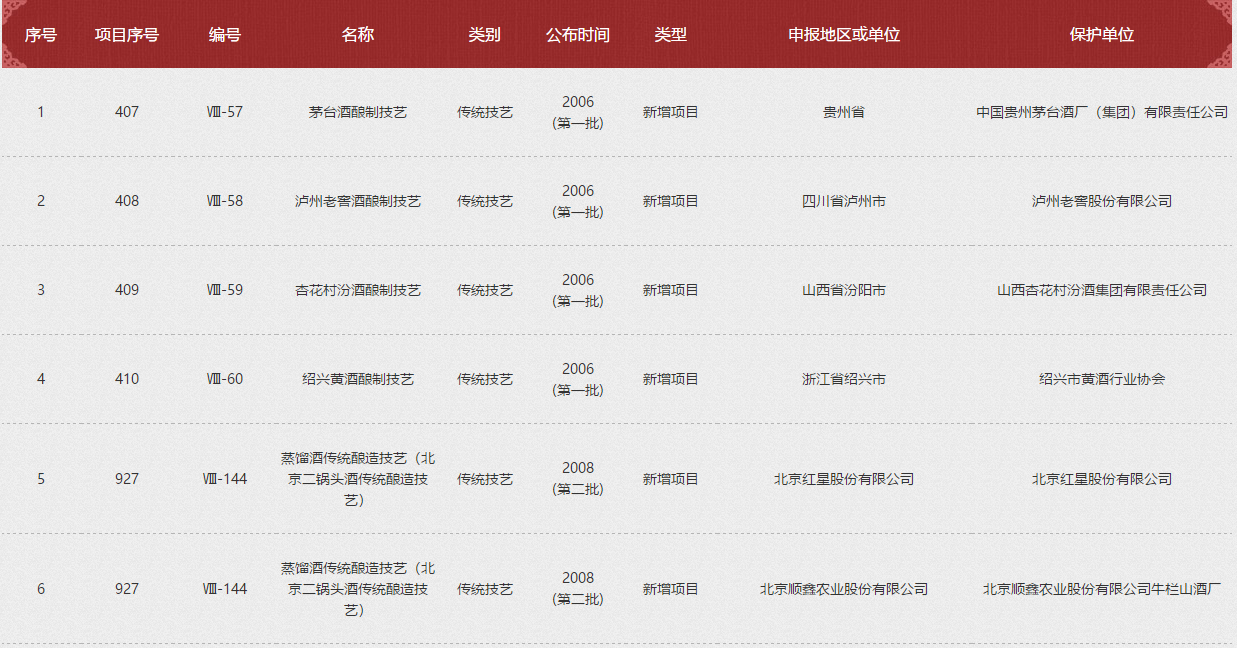Click serial number 6 in the 牛栏山 row

pyautogui.click(x=41, y=589)
